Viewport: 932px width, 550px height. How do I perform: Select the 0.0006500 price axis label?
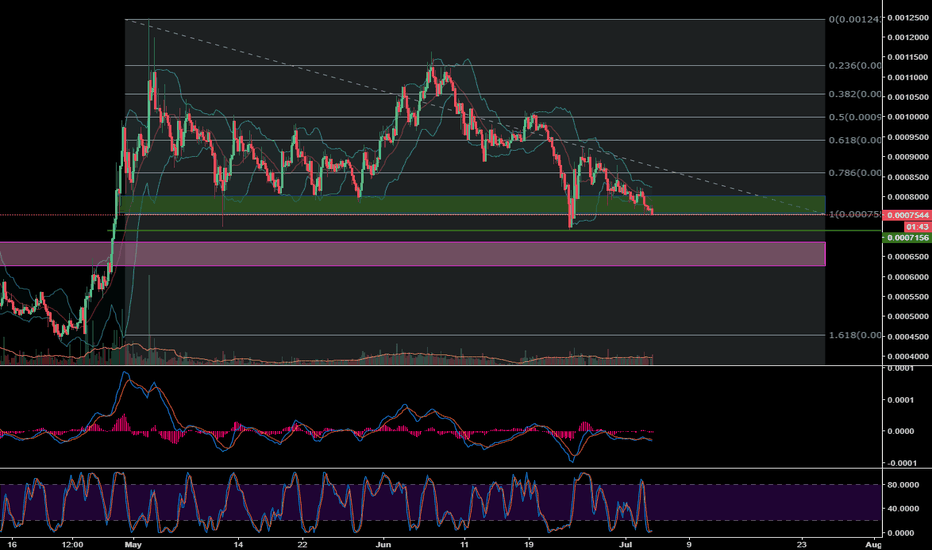pos(908,257)
